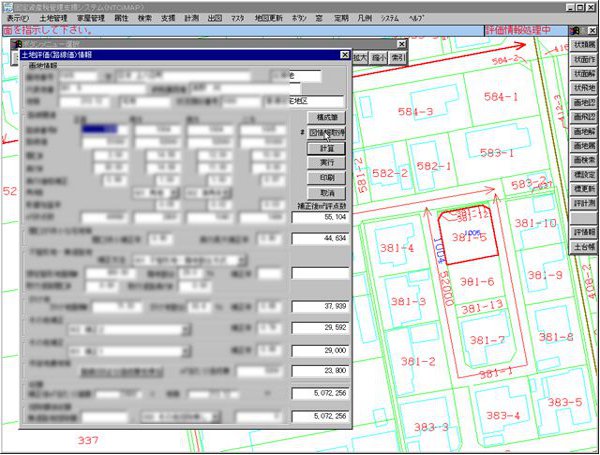Click the application icon in main title bar
The width and height of the screenshot is (600, 455).
pos(7,7)
